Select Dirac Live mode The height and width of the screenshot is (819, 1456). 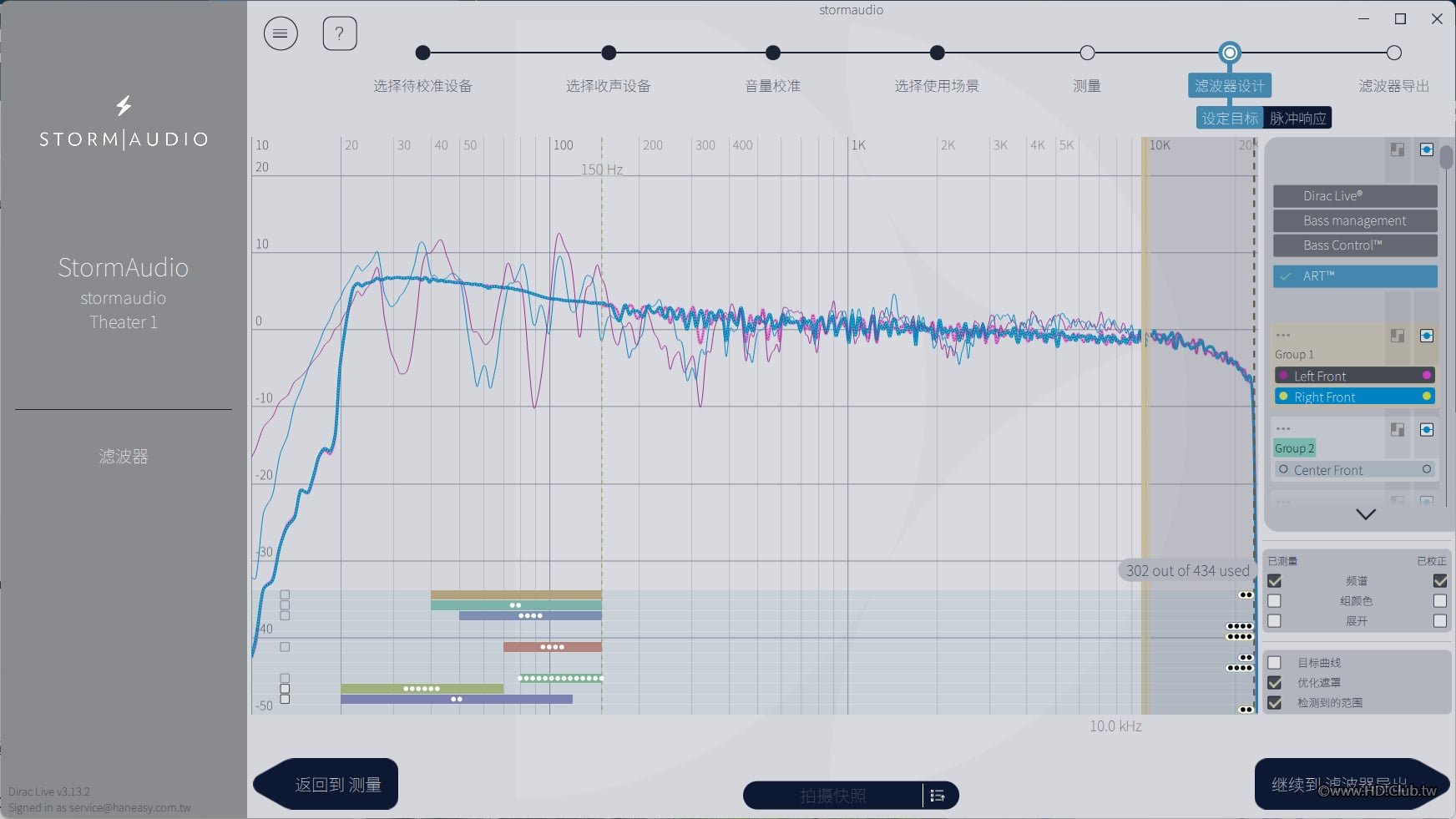(1355, 196)
